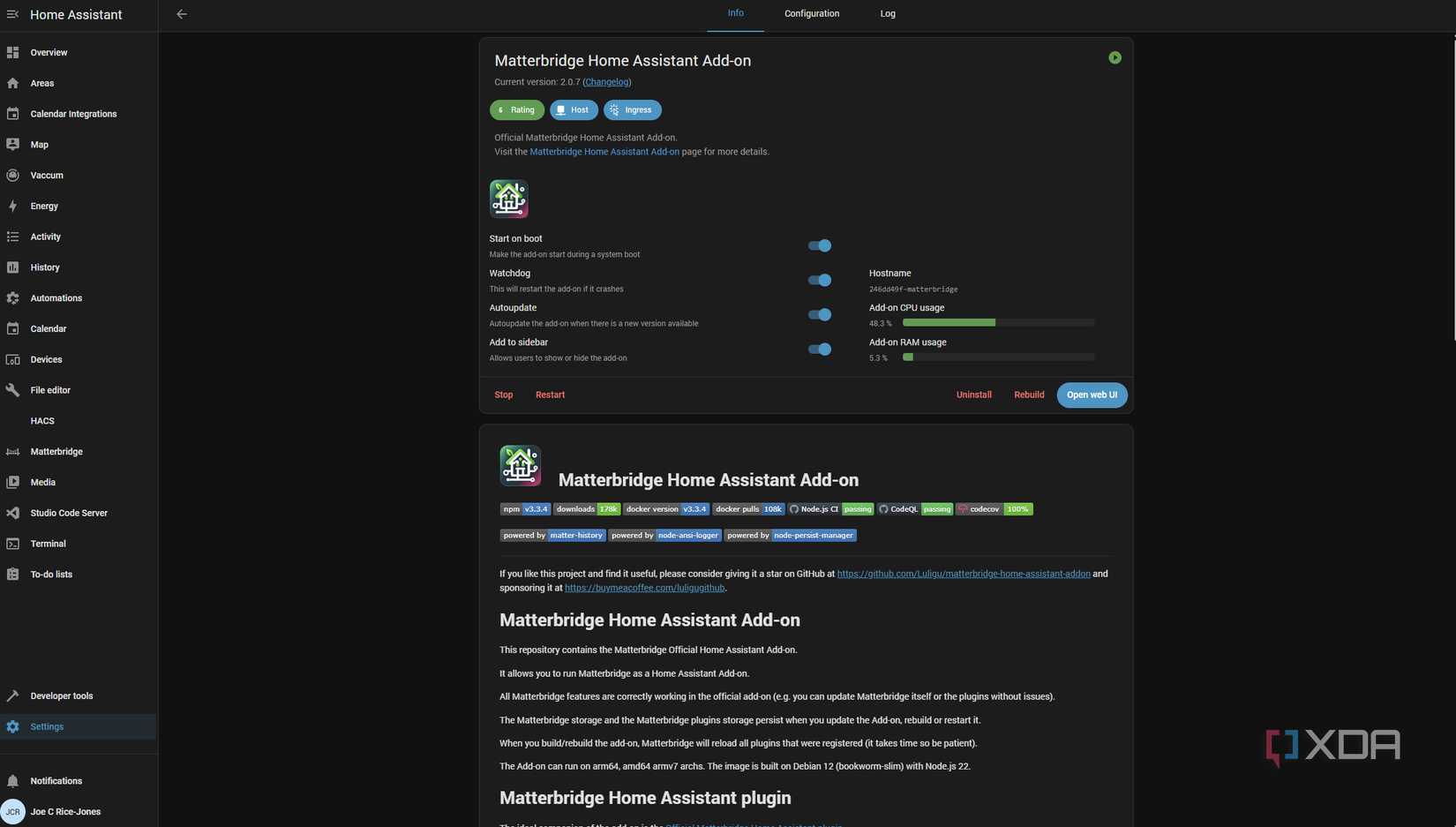Viewport: 1456px width, 827px height.
Task: Select HACS from the sidebar
Action: pos(41,421)
